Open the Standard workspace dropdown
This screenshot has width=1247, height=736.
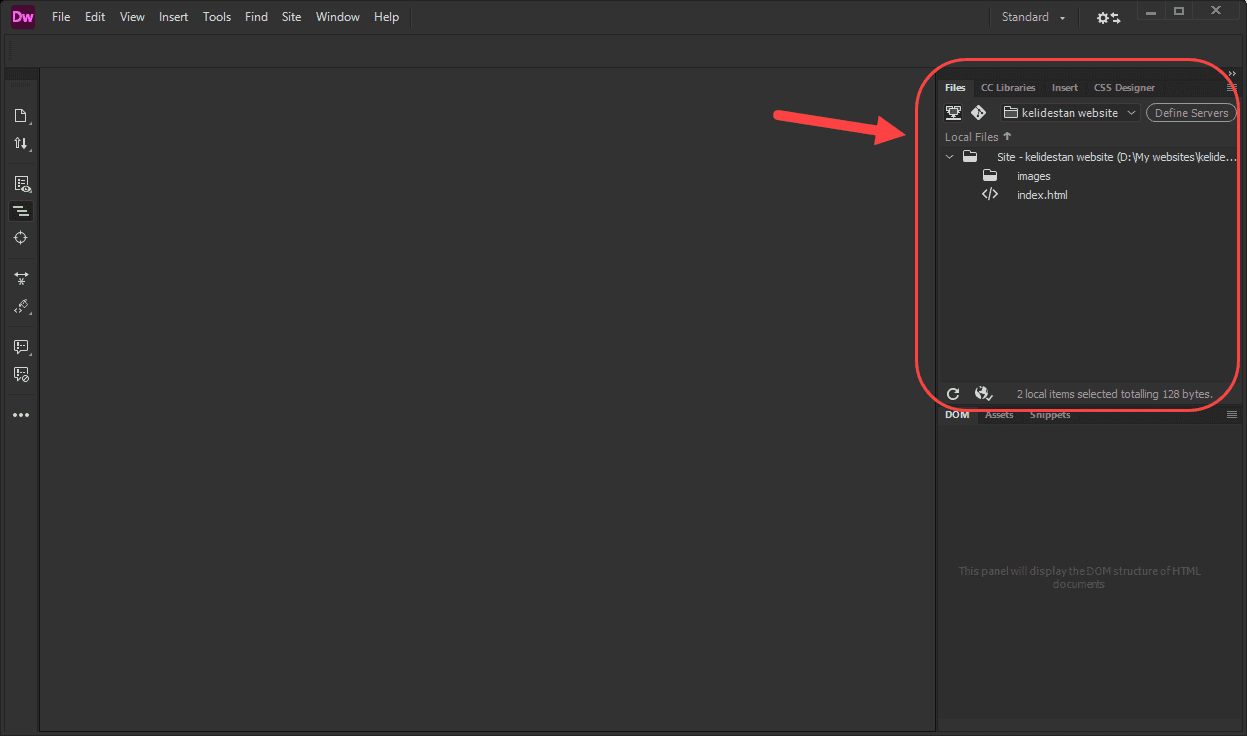coord(1033,17)
